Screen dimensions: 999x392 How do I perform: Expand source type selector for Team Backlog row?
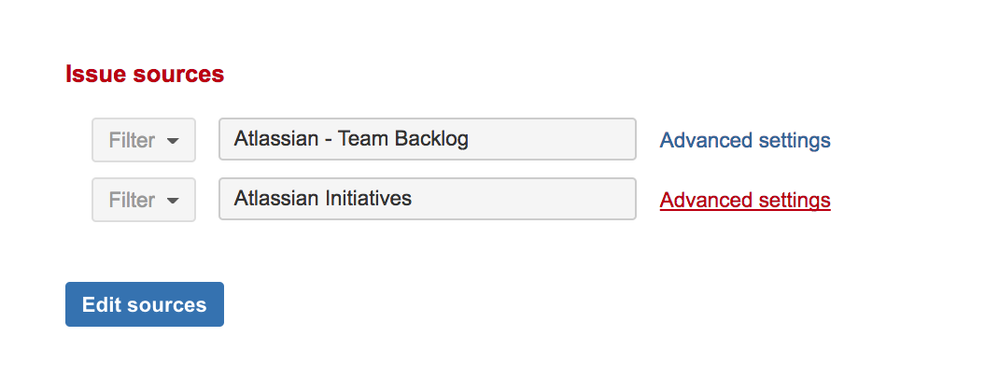click(x=144, y=140)
